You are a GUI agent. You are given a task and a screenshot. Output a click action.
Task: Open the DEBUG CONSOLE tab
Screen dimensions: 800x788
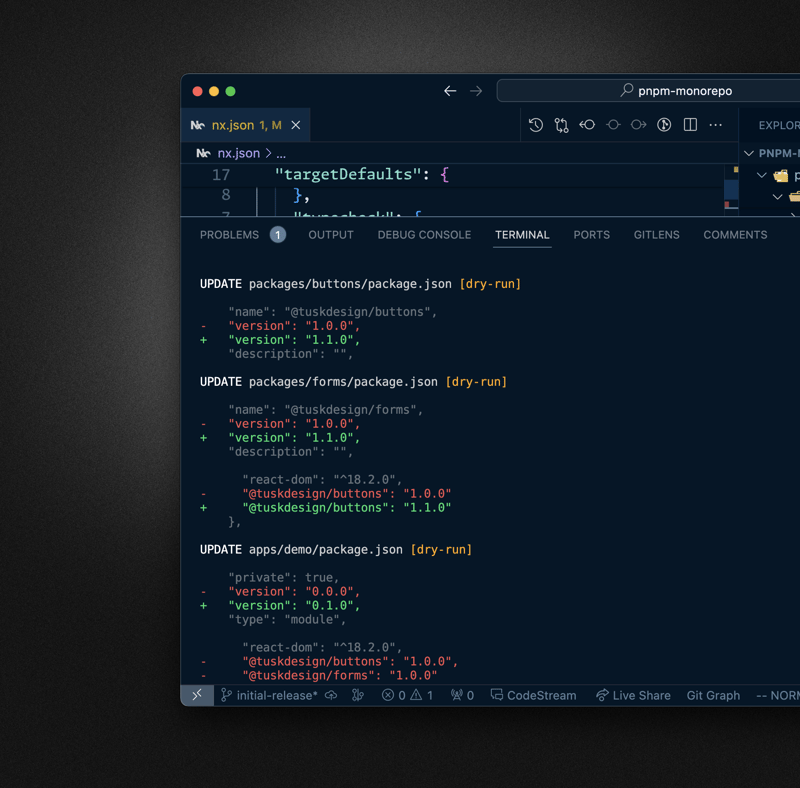point(424,235)
